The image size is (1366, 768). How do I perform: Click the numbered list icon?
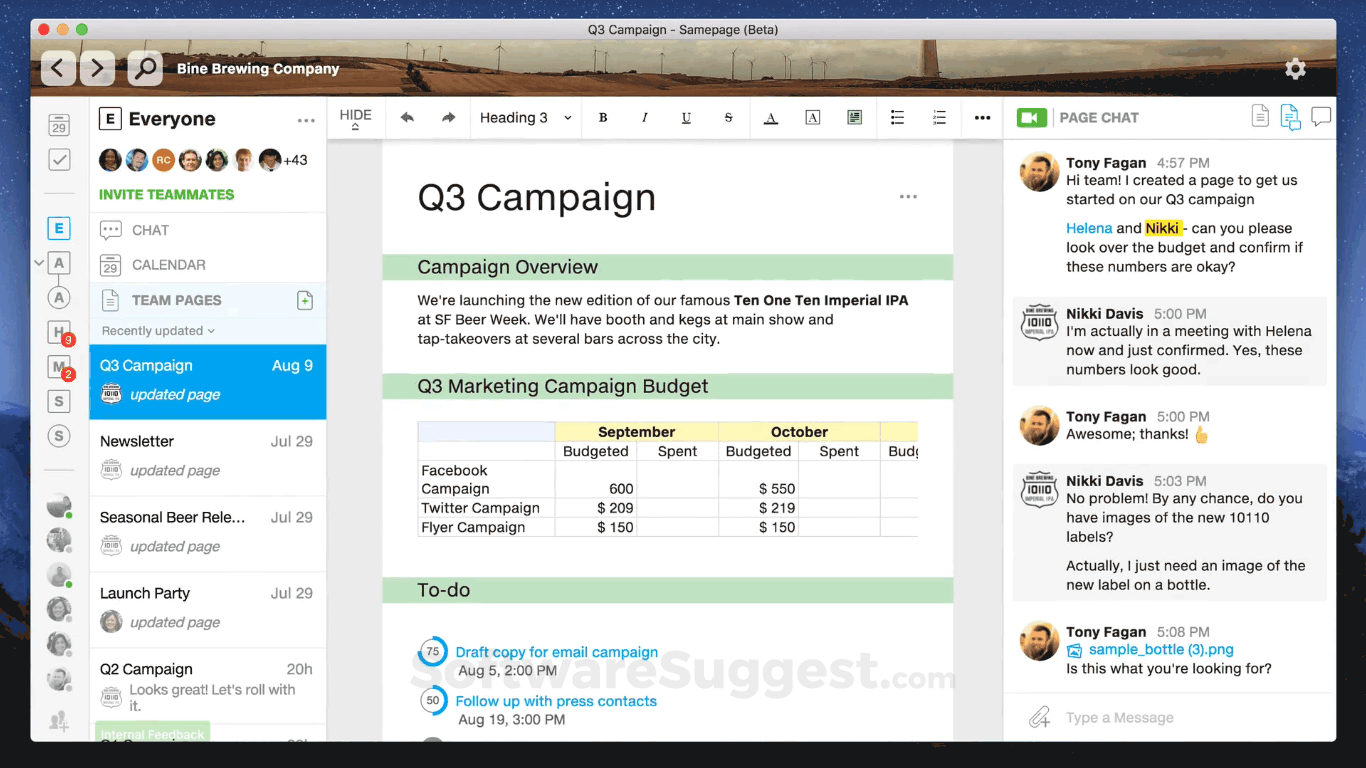pos(939,117)
